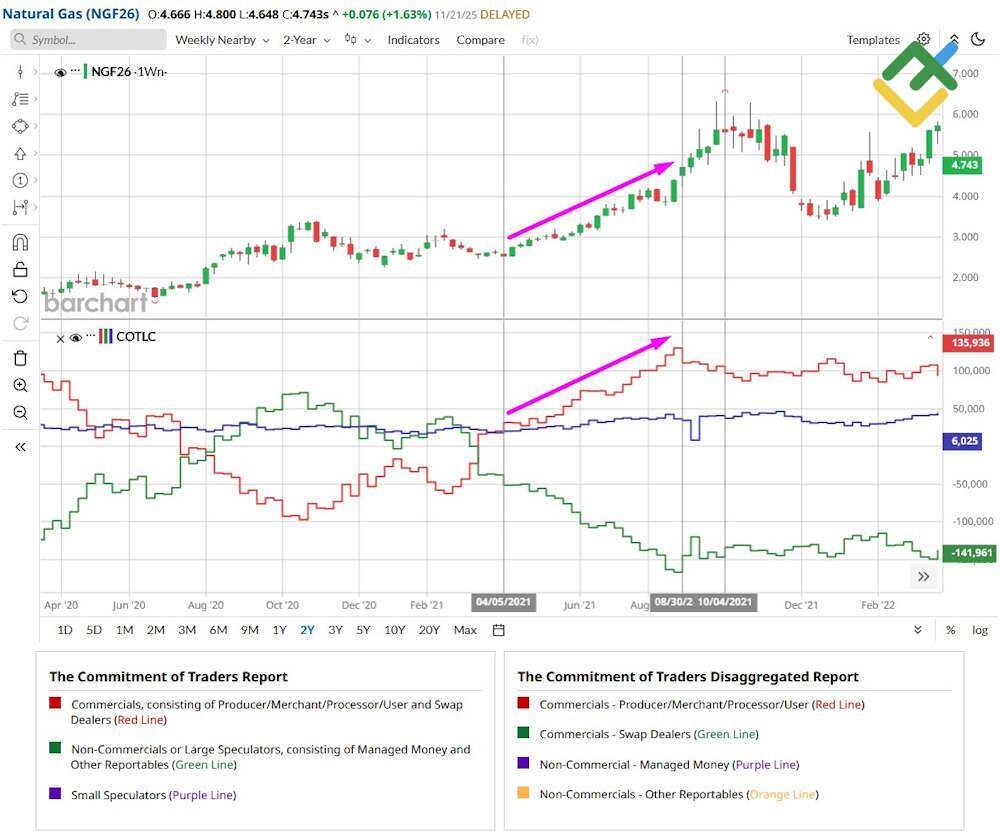Click the Symbol search field
The image size is (1000, 839).
(x=88, y=40)
